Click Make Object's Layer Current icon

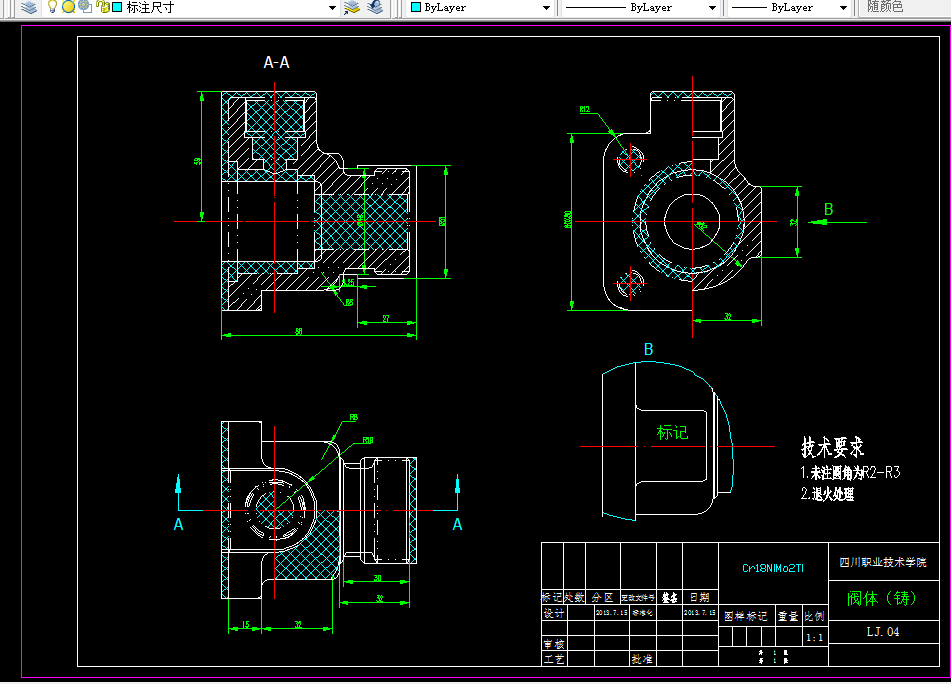pyautogui.click(x=352, y=7)
